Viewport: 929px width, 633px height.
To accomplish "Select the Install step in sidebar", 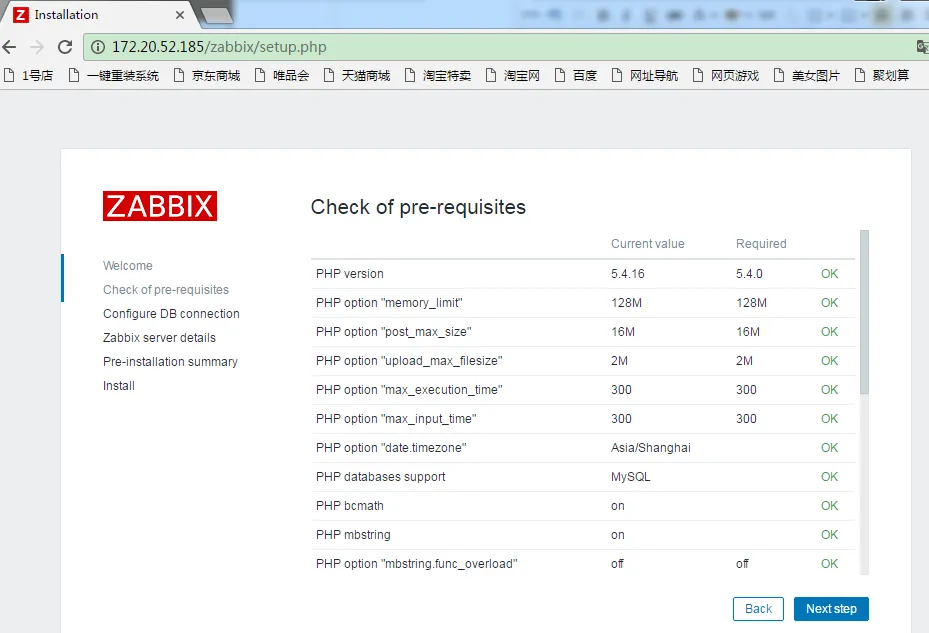I will pyautogui.click(x=119, y=386).
